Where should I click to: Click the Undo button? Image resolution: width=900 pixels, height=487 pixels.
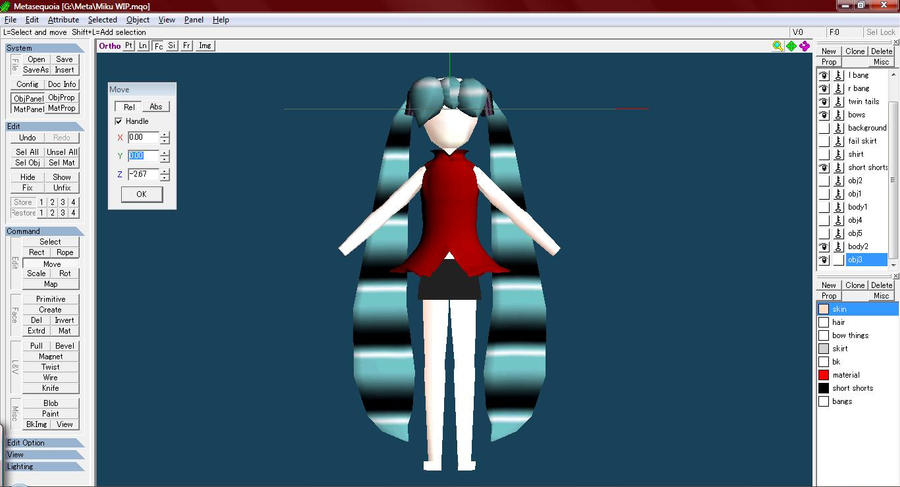point(27,138)
